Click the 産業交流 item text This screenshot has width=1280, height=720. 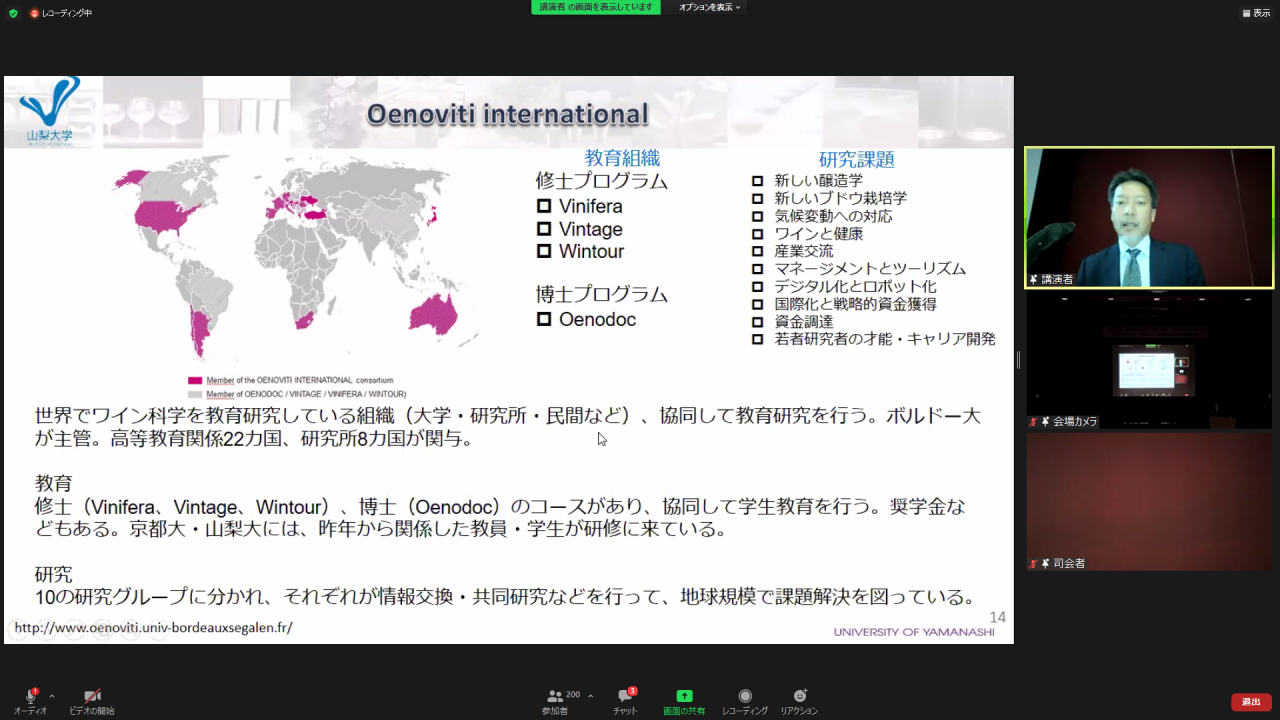[x=804, y=251]
